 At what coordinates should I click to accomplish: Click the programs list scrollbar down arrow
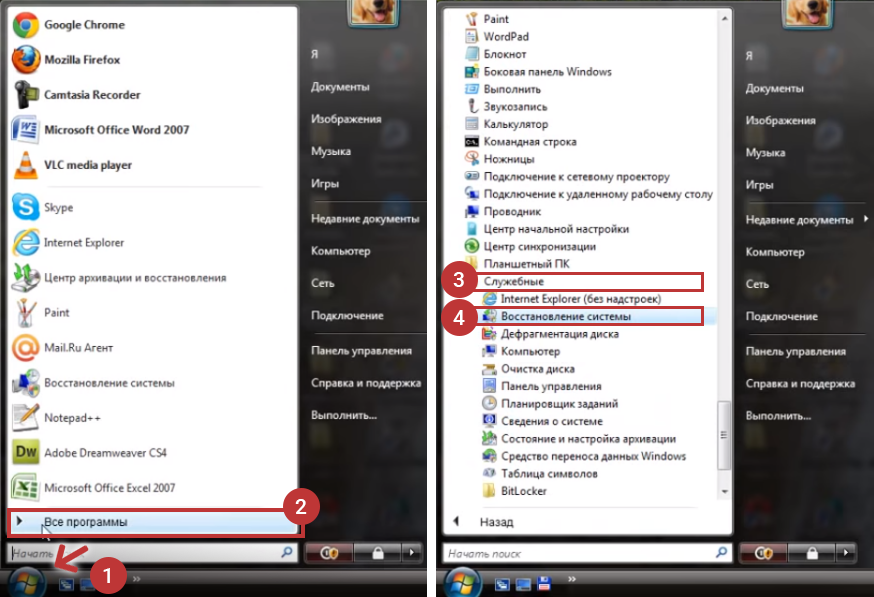(724, 491)
